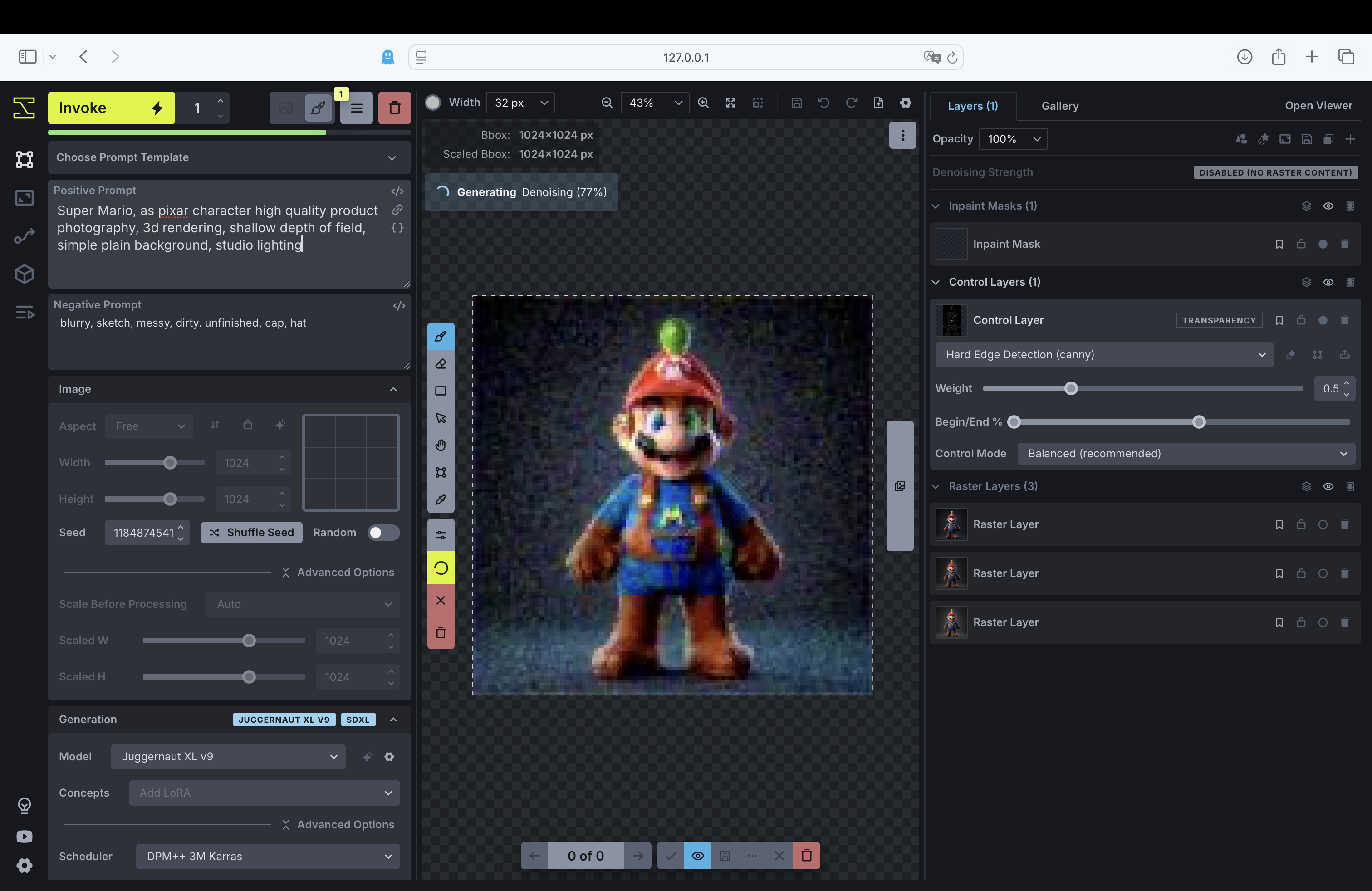Open the Model Juggernaut XL dropdown
The height and width of the screenshot is (891, 1372).
228,756
